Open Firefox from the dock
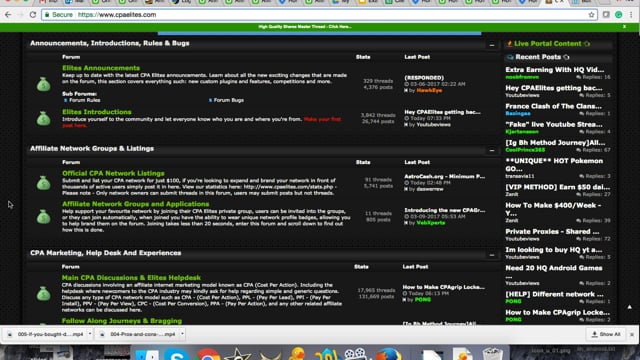Viewport: 640px width, 360px height. pyautogui.click(x=389, y=354)
